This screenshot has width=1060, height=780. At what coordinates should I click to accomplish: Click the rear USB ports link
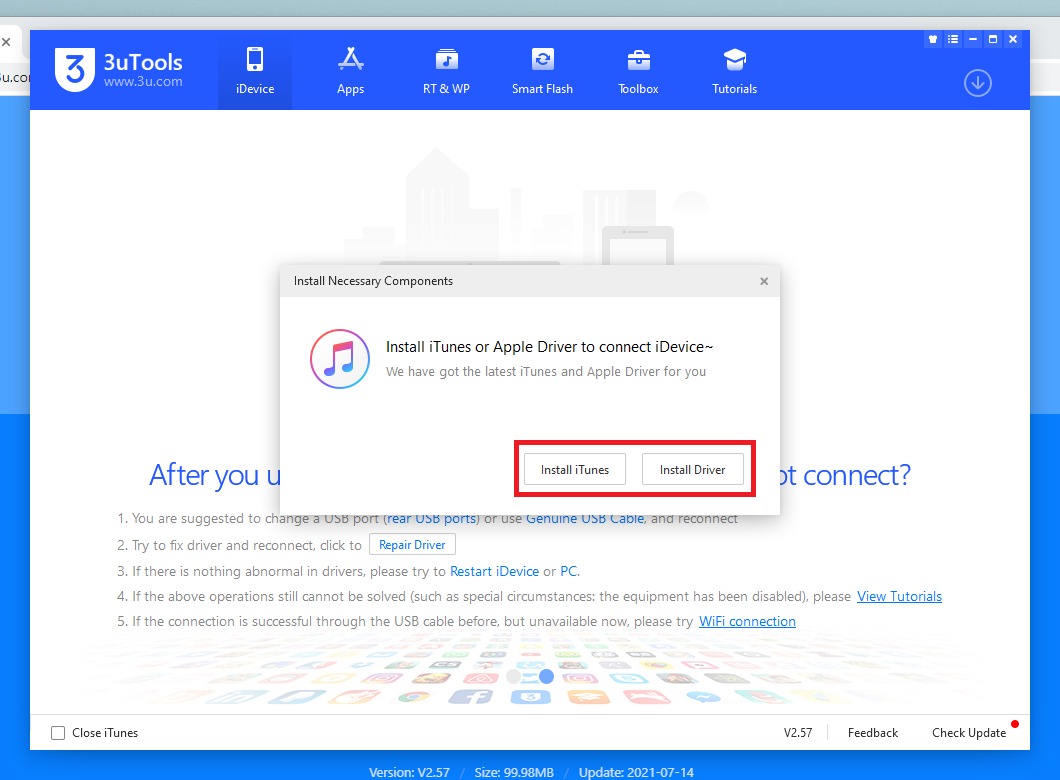[x=431, y=519]
